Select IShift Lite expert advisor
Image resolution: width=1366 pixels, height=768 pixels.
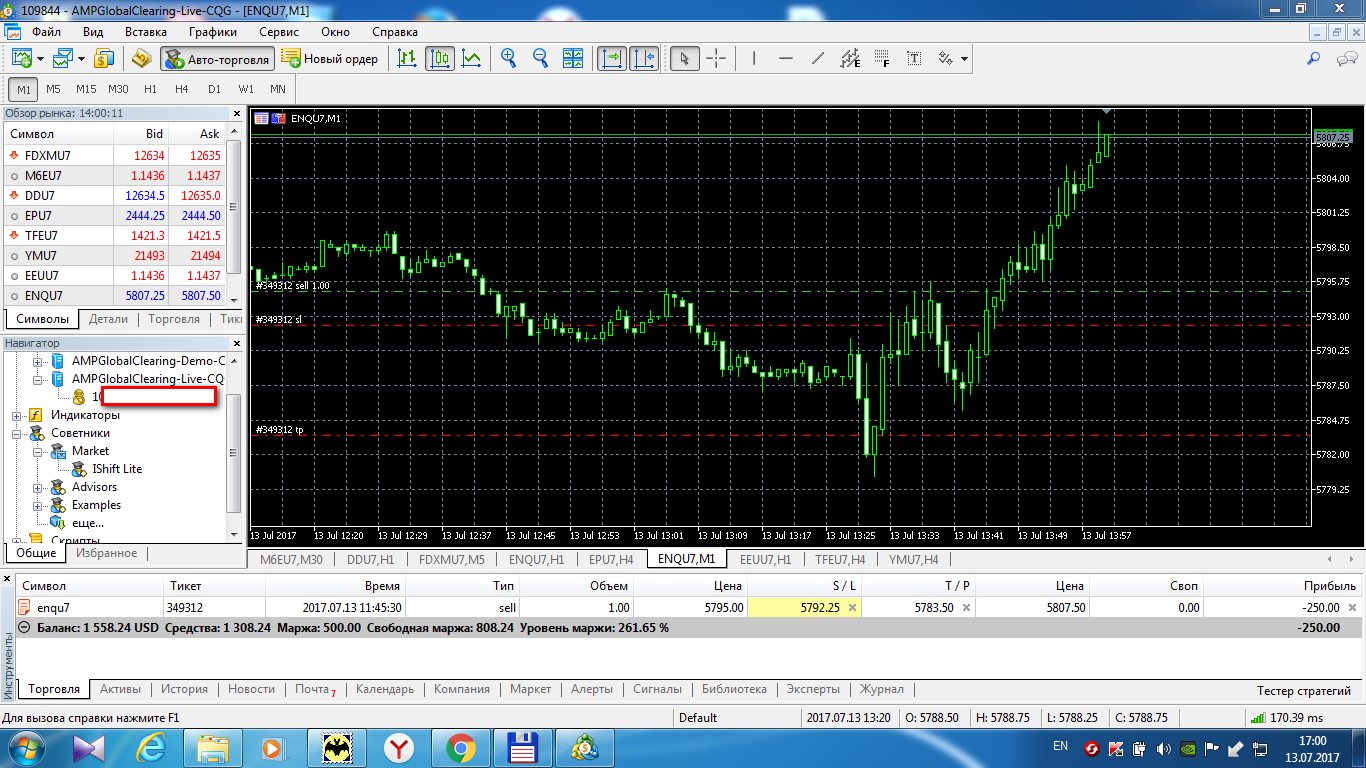[117, 469]
